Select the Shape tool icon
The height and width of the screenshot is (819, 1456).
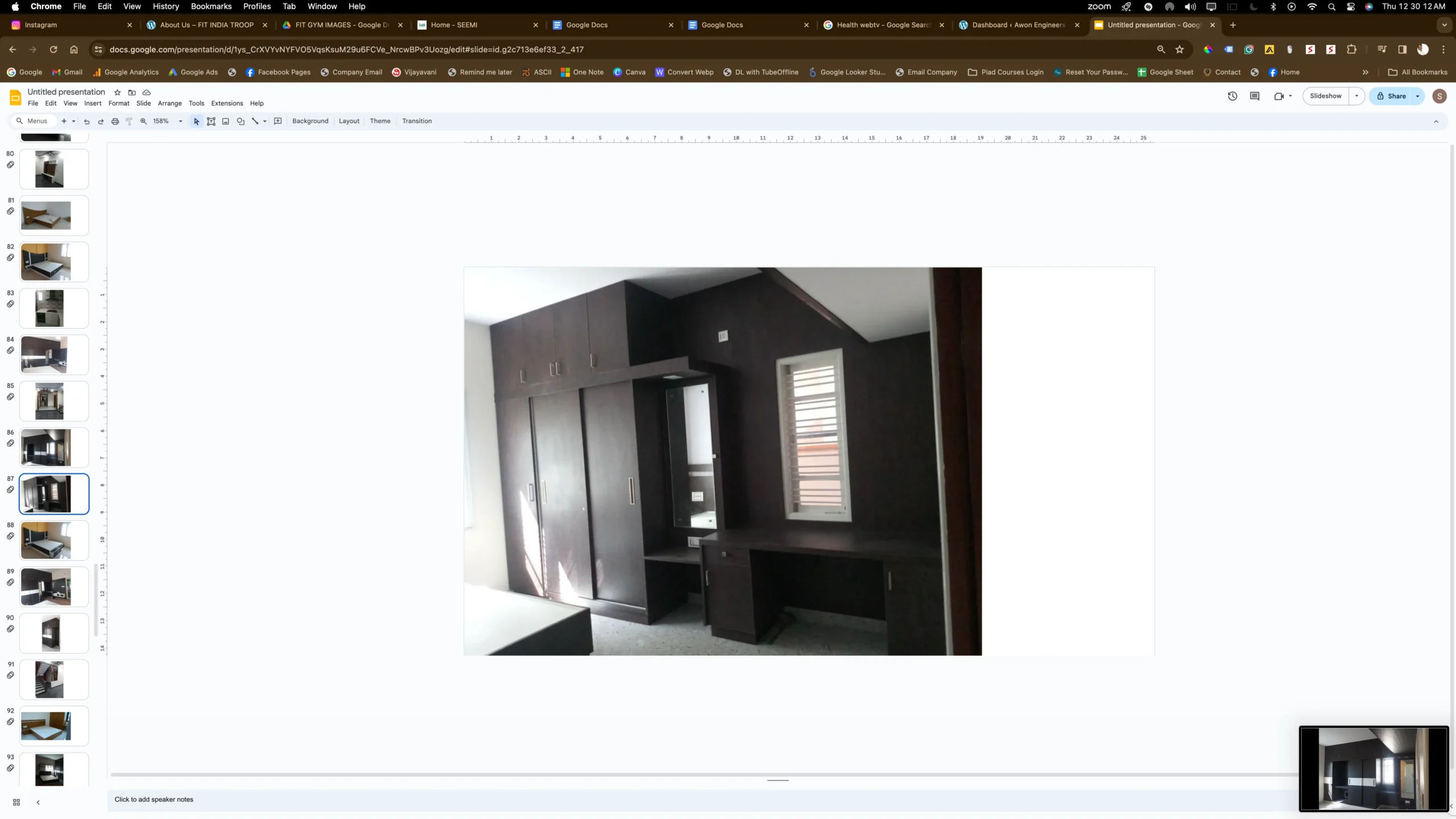click(241, 121)
